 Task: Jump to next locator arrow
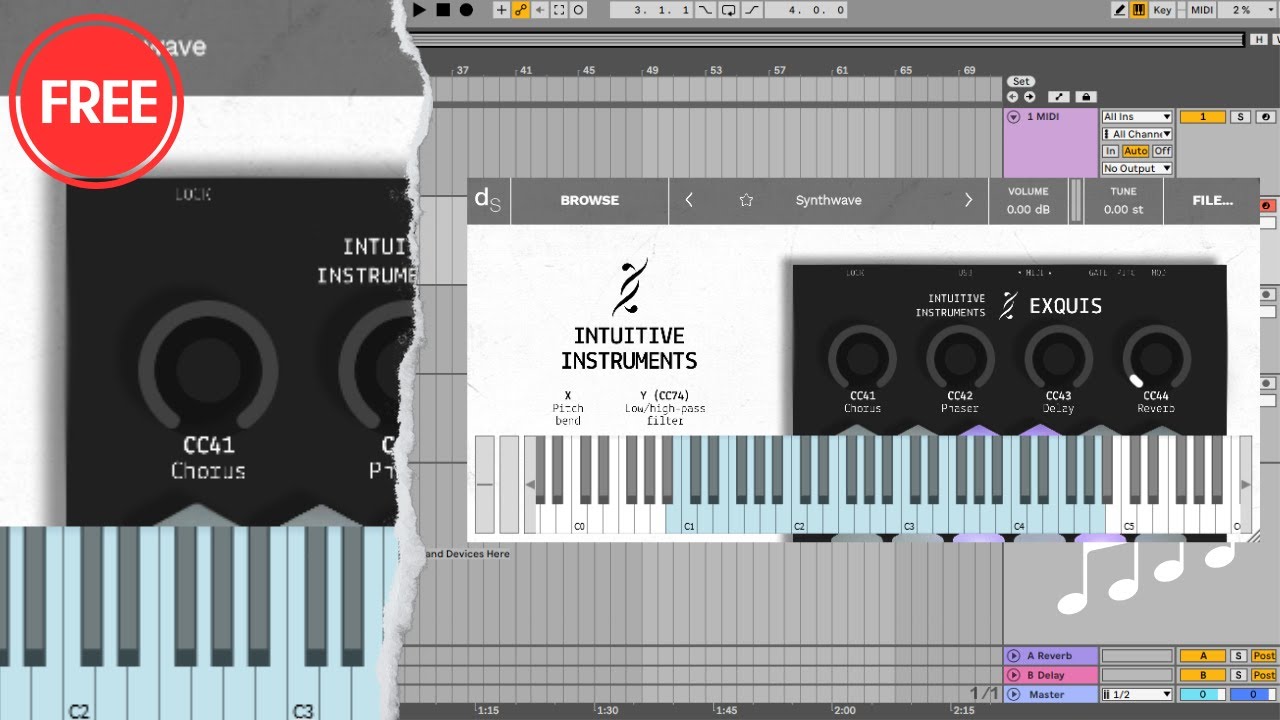[1028, 97]
